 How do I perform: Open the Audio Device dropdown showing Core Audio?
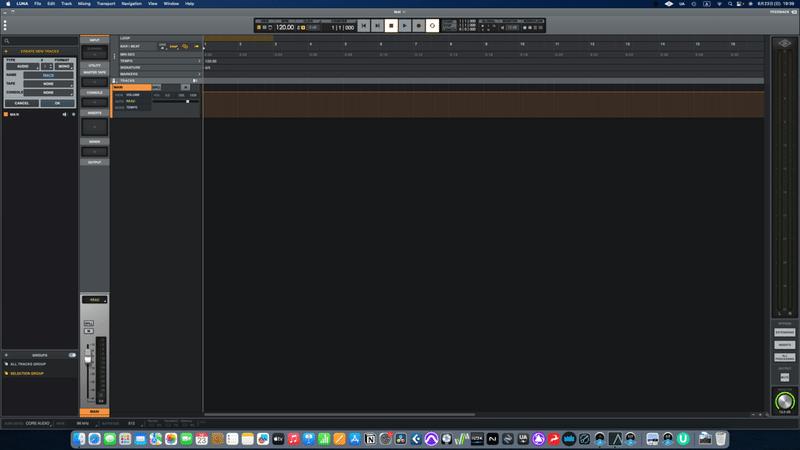point(38,423)
